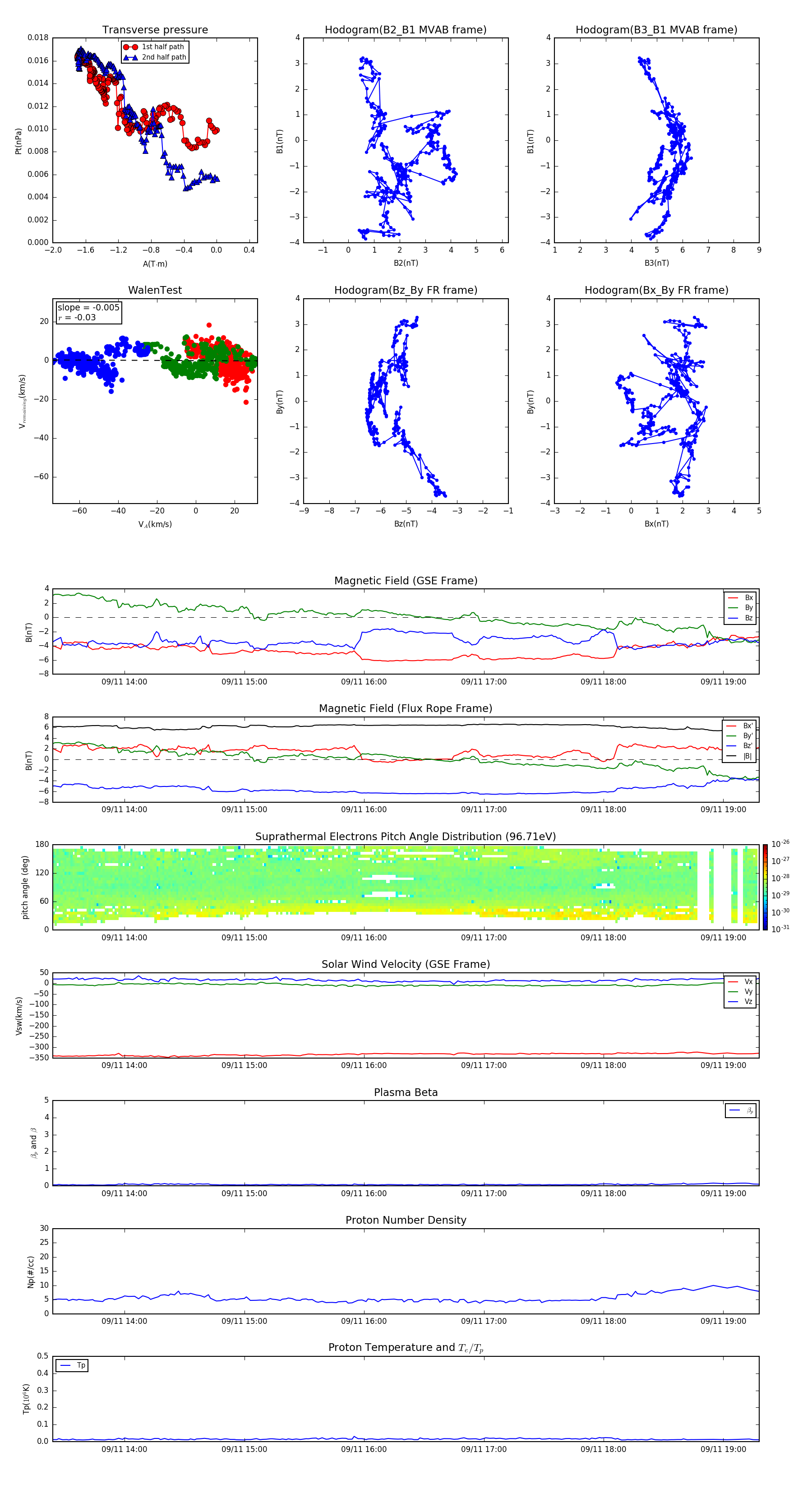The image size is (812, 1489).
Task: Click '09/11 17:00' under the Plasma Beta panel
Action: [484, 1193]
